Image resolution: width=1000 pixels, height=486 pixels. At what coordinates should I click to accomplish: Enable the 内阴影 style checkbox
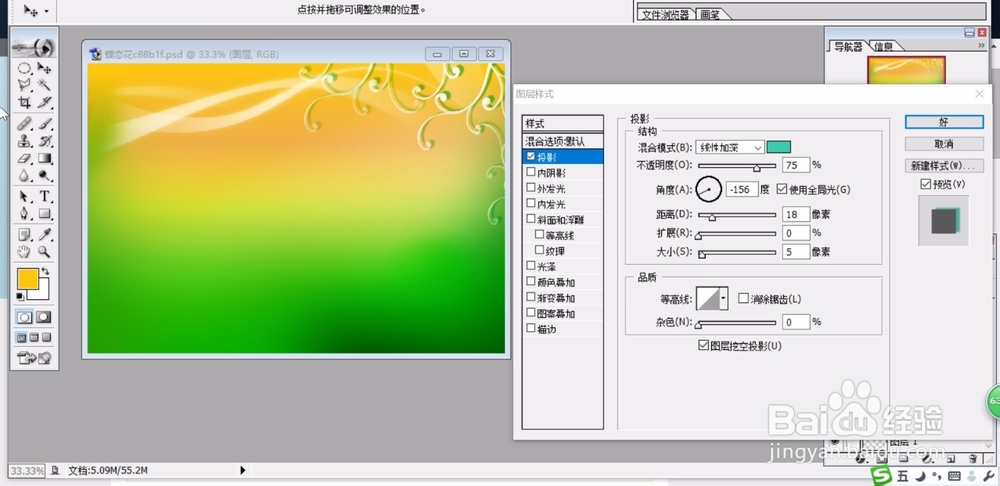[531, 172]
